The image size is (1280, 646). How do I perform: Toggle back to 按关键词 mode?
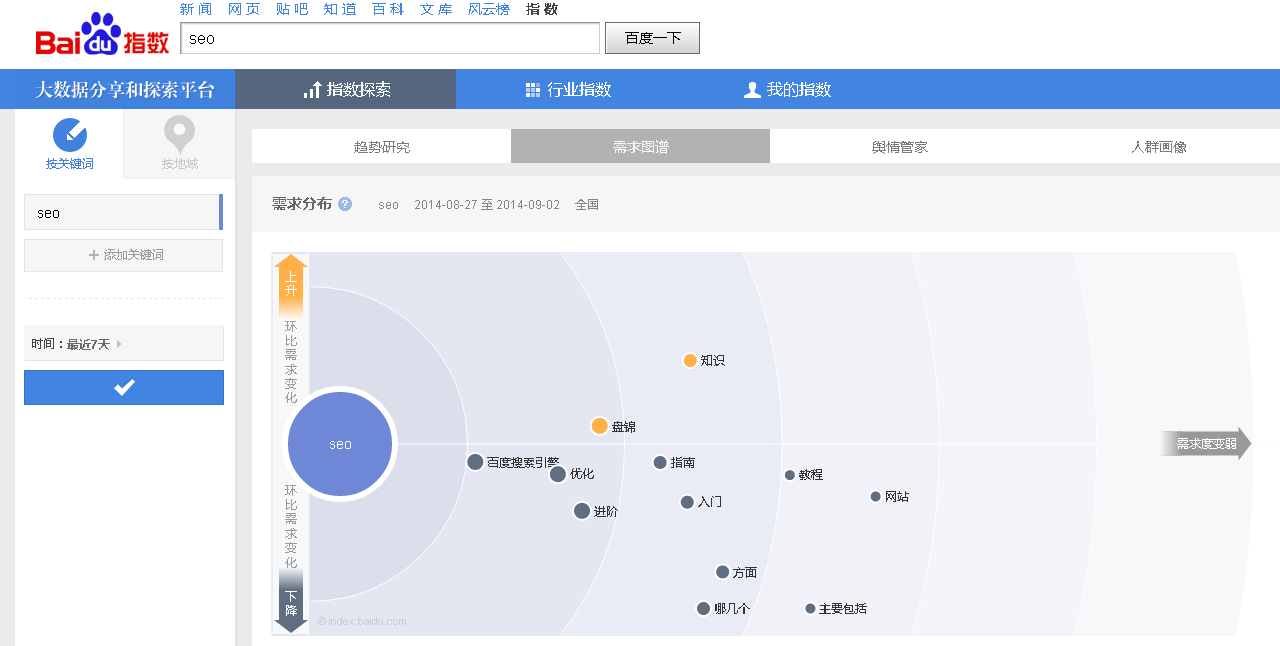click(x=70, y=143)
